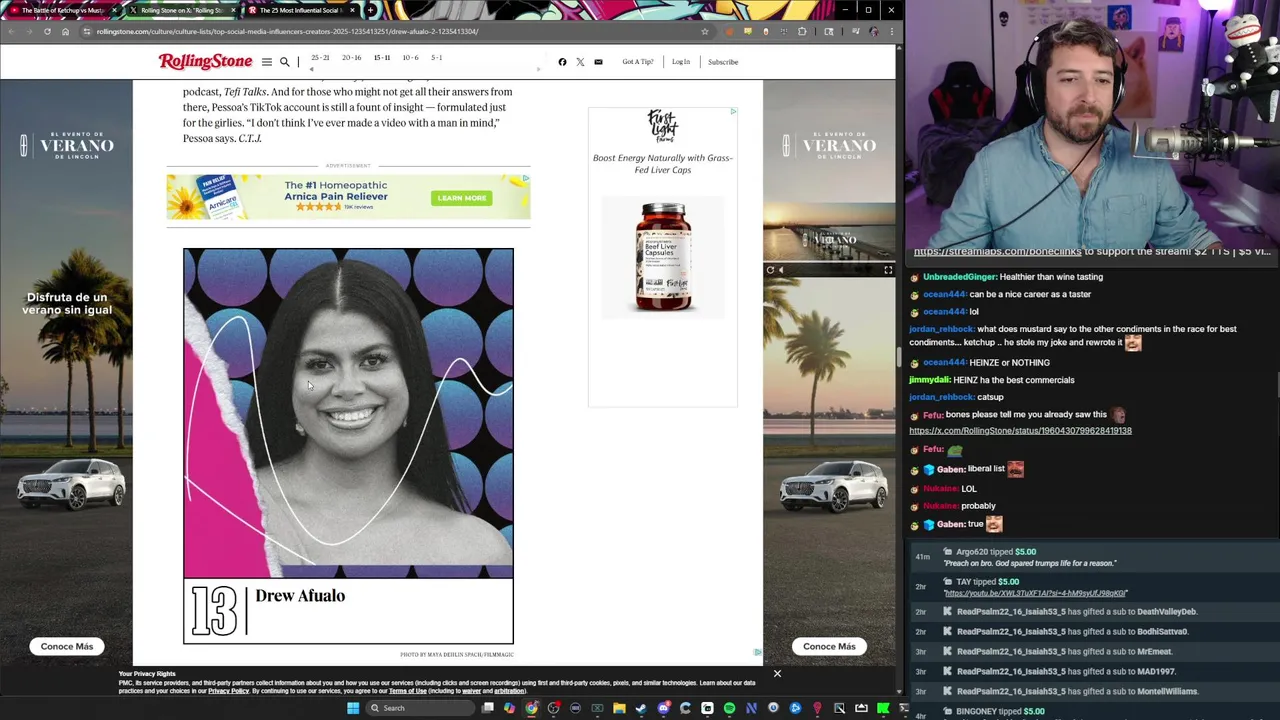Open the browser home page
The width and height of the screenshot is (1280, 720).
[x=65, y=31]
